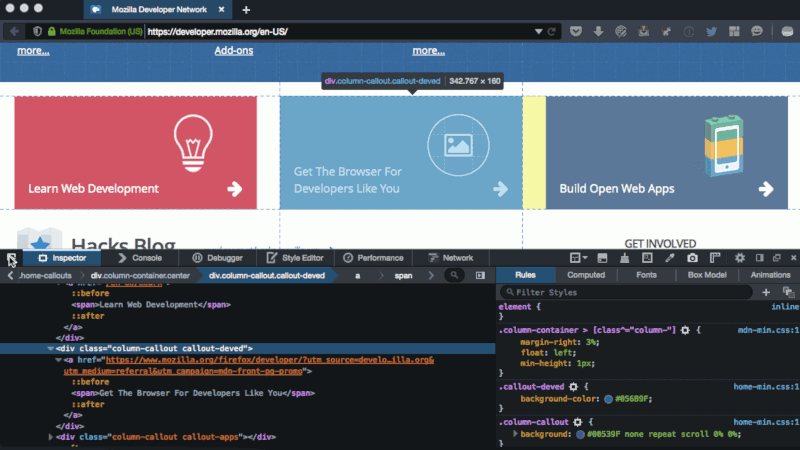Screen dimensions: 800x450
Task: Focus the Filter Styles search field
Action: [627, 292]
